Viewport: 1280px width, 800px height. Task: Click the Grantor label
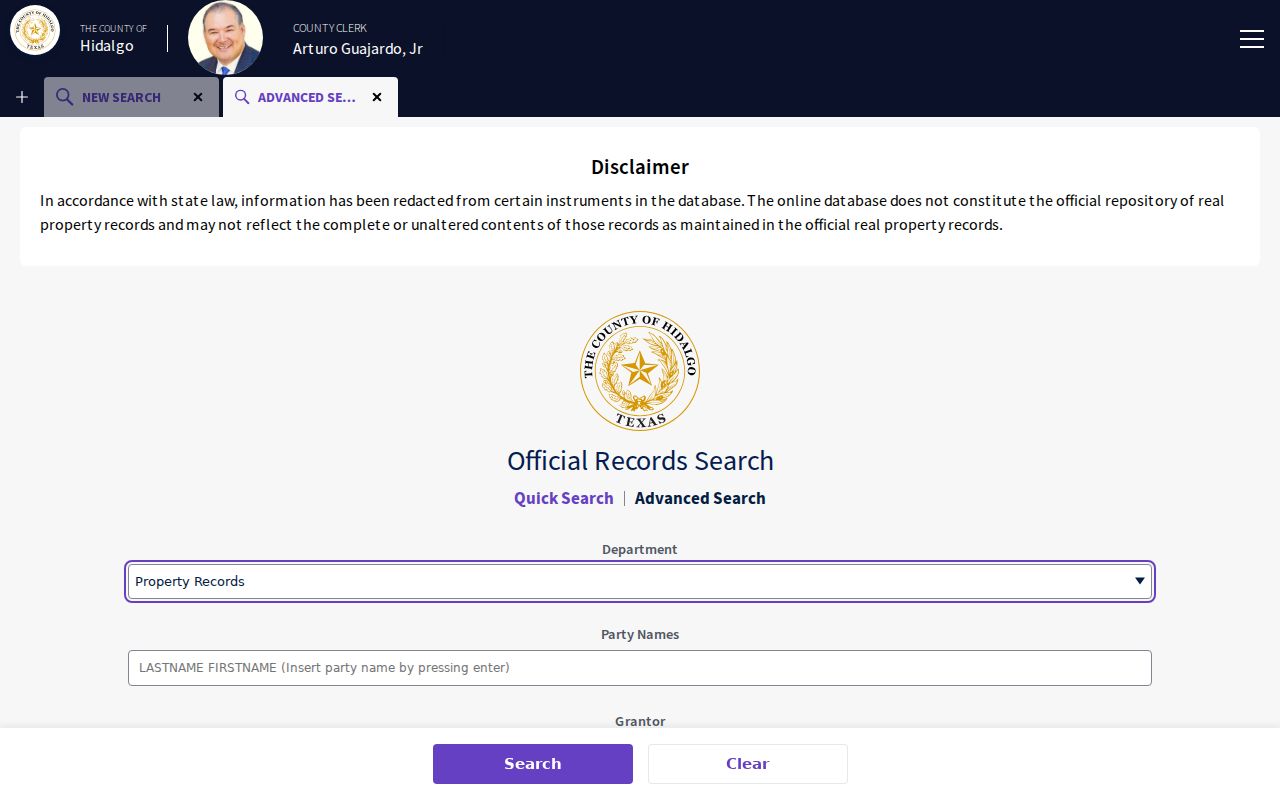[640, 721]
